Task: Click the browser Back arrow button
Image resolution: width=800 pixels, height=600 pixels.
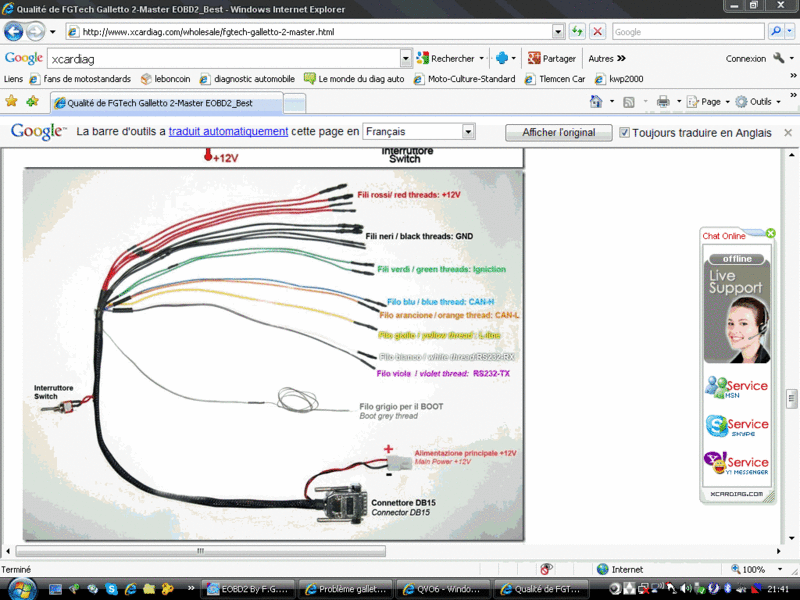Action: click(14, 32)
